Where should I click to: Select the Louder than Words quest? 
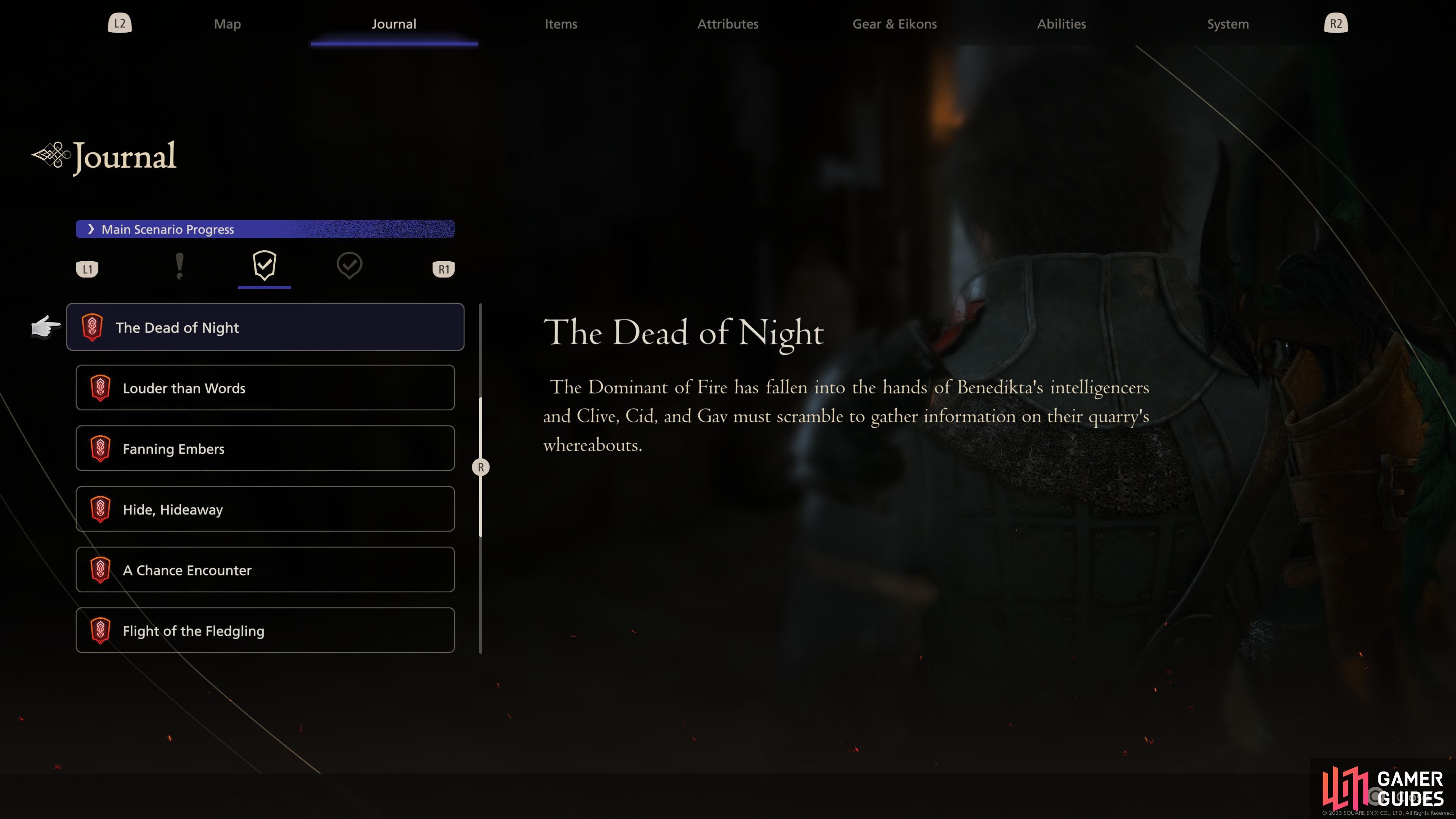[265, 388]
